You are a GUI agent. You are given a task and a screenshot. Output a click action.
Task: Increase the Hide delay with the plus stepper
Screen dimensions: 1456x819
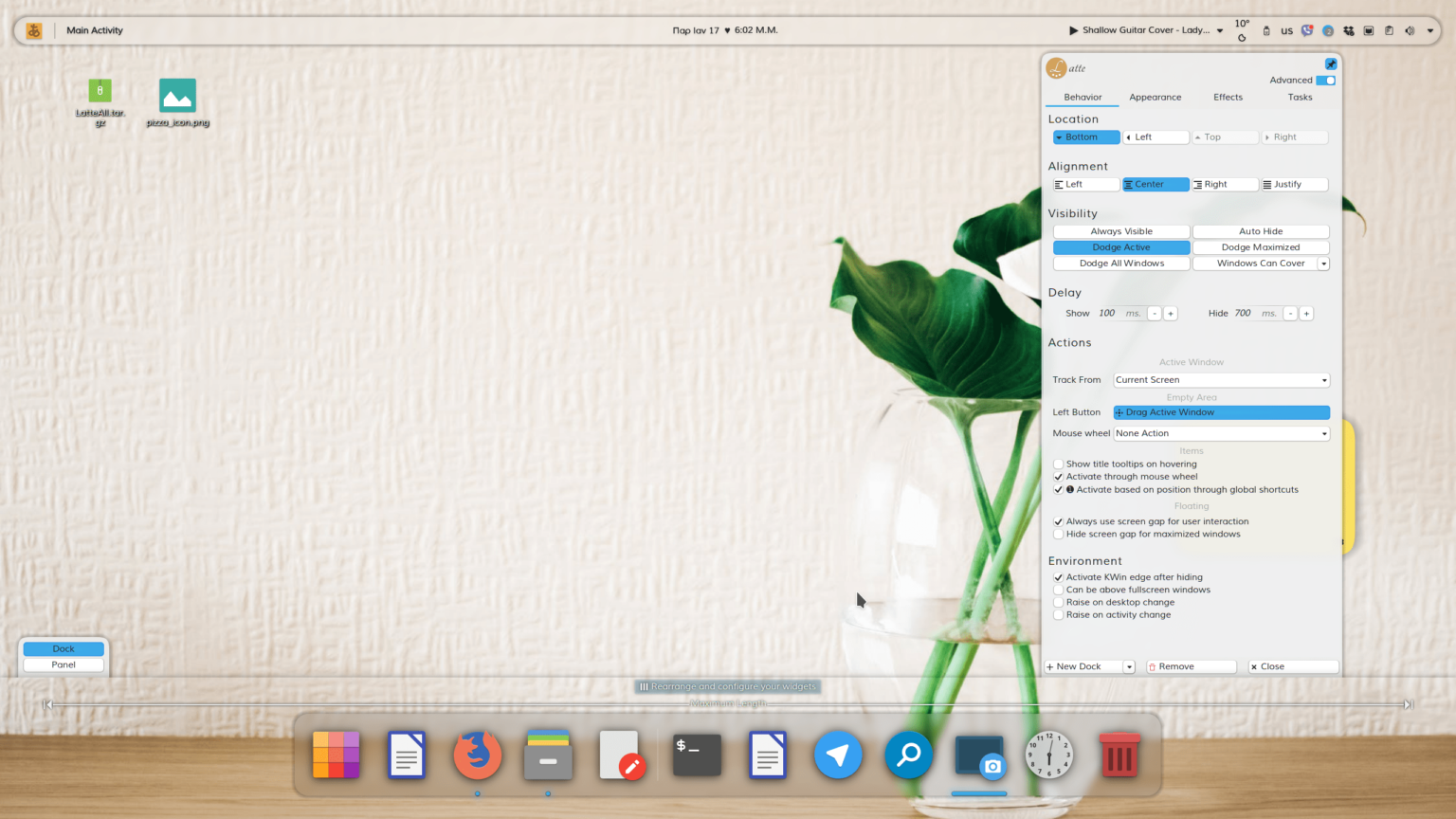[1305, 313]
